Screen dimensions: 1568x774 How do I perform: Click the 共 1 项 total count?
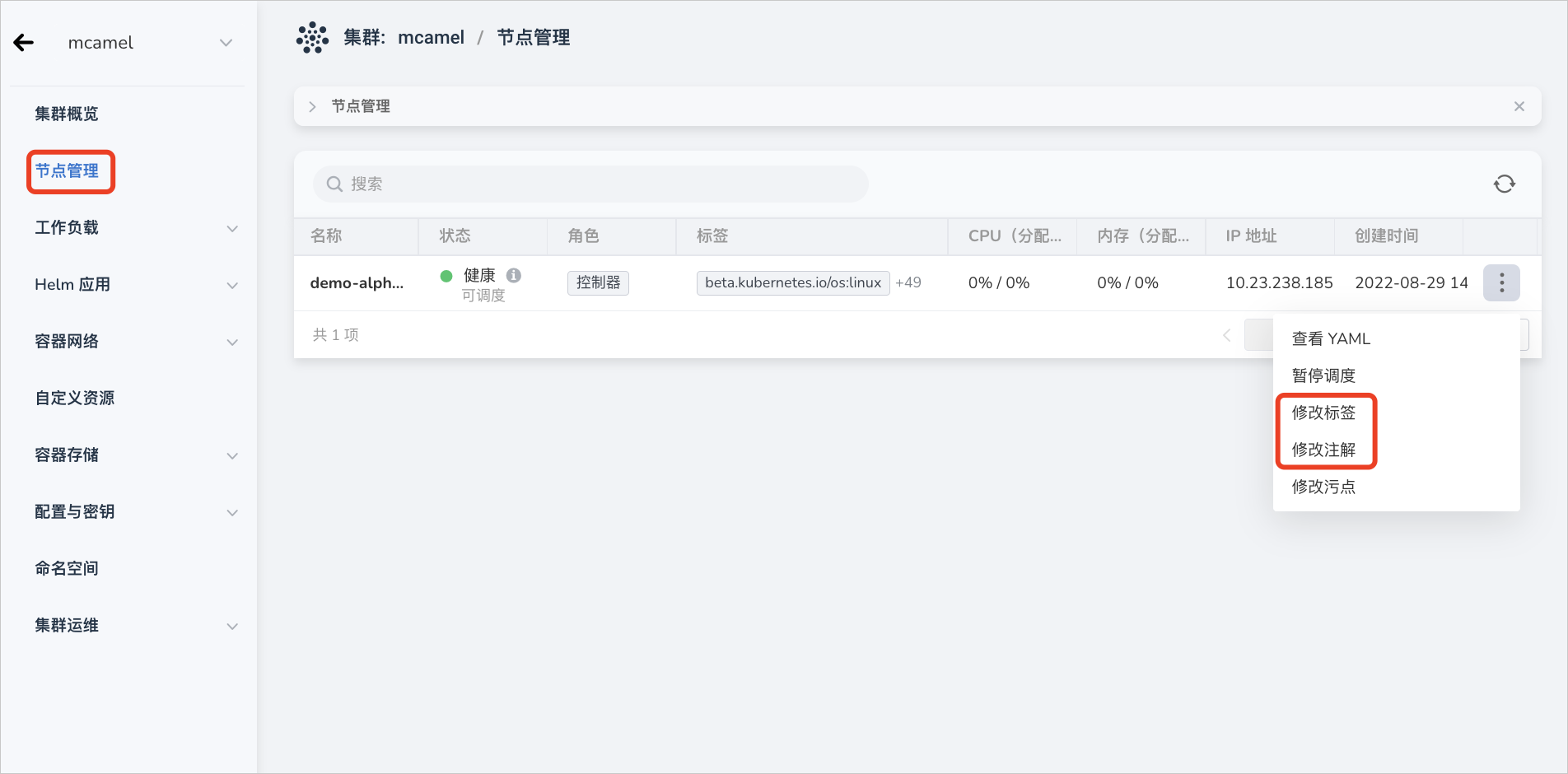pos(336,334)
